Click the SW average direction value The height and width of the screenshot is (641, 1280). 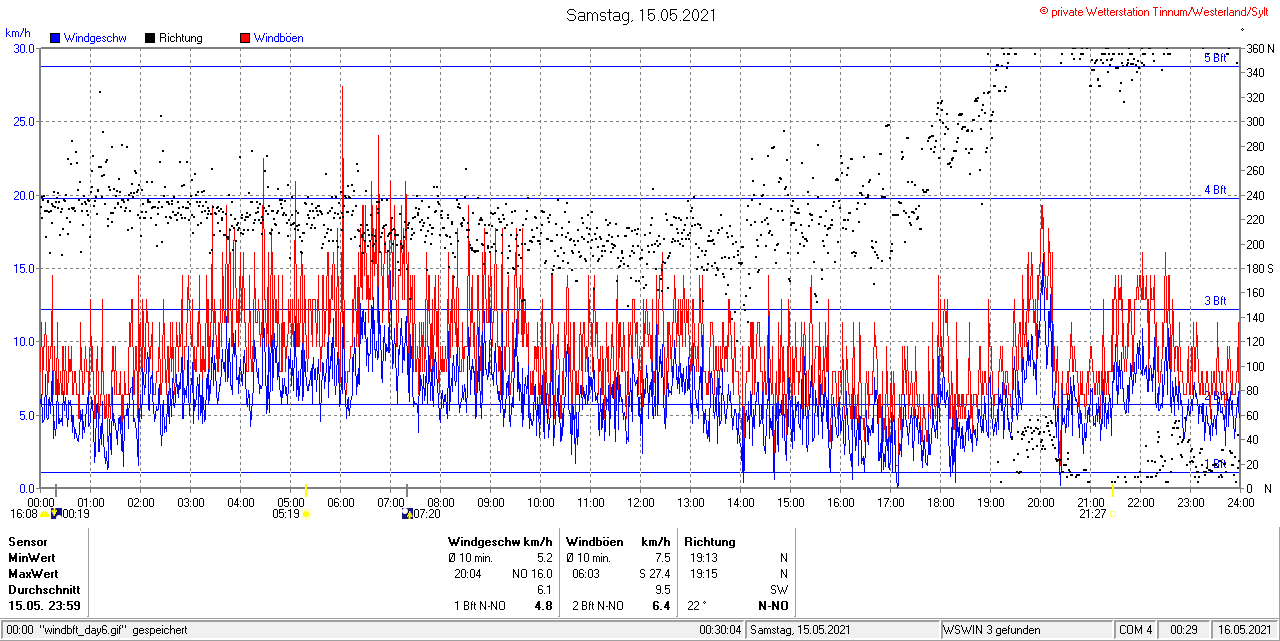(x=779, y=590)
